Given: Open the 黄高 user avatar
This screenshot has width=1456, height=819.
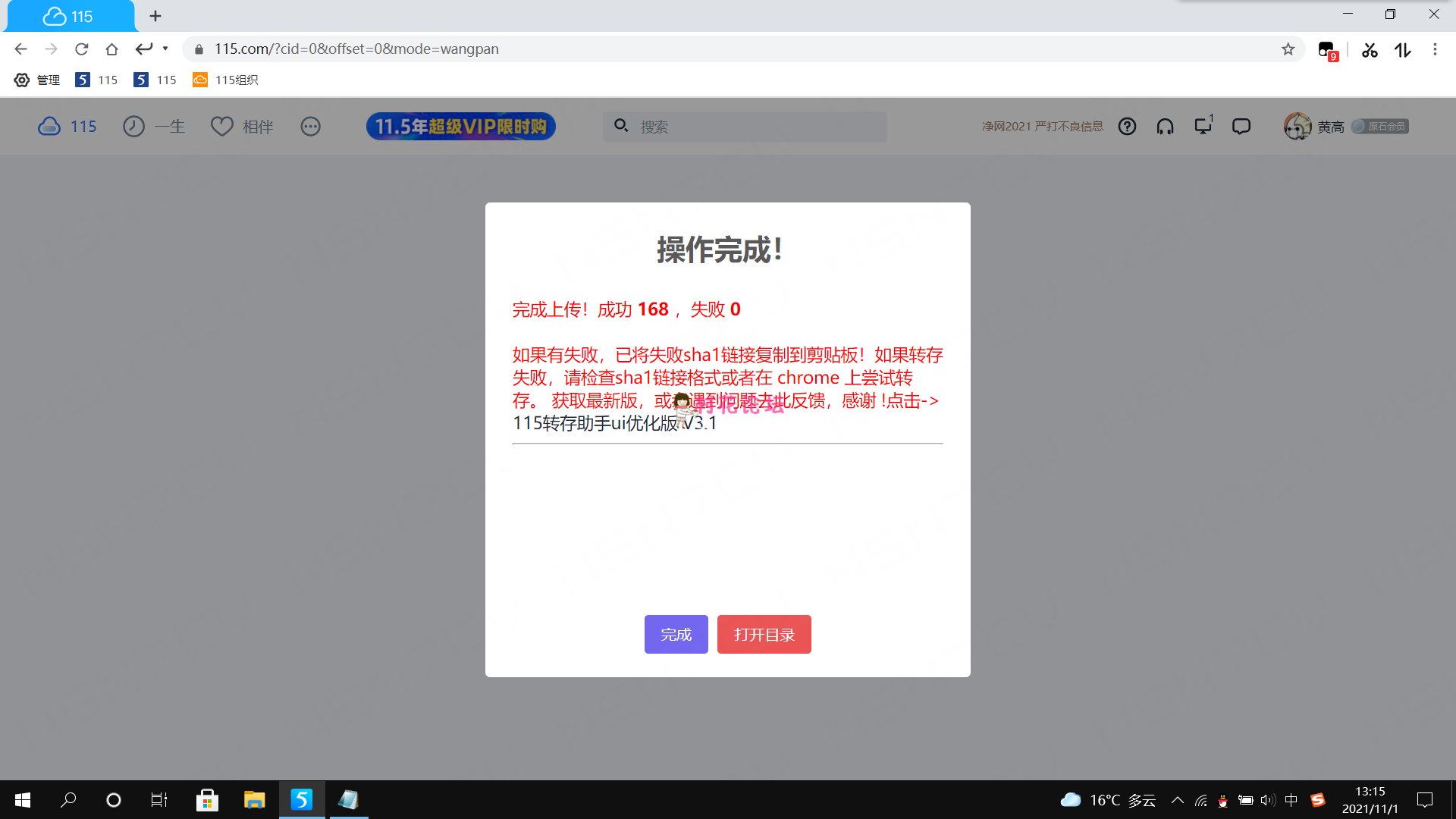Looking at the screenshot, I should pyautogui.click(x=1298, y=126).
